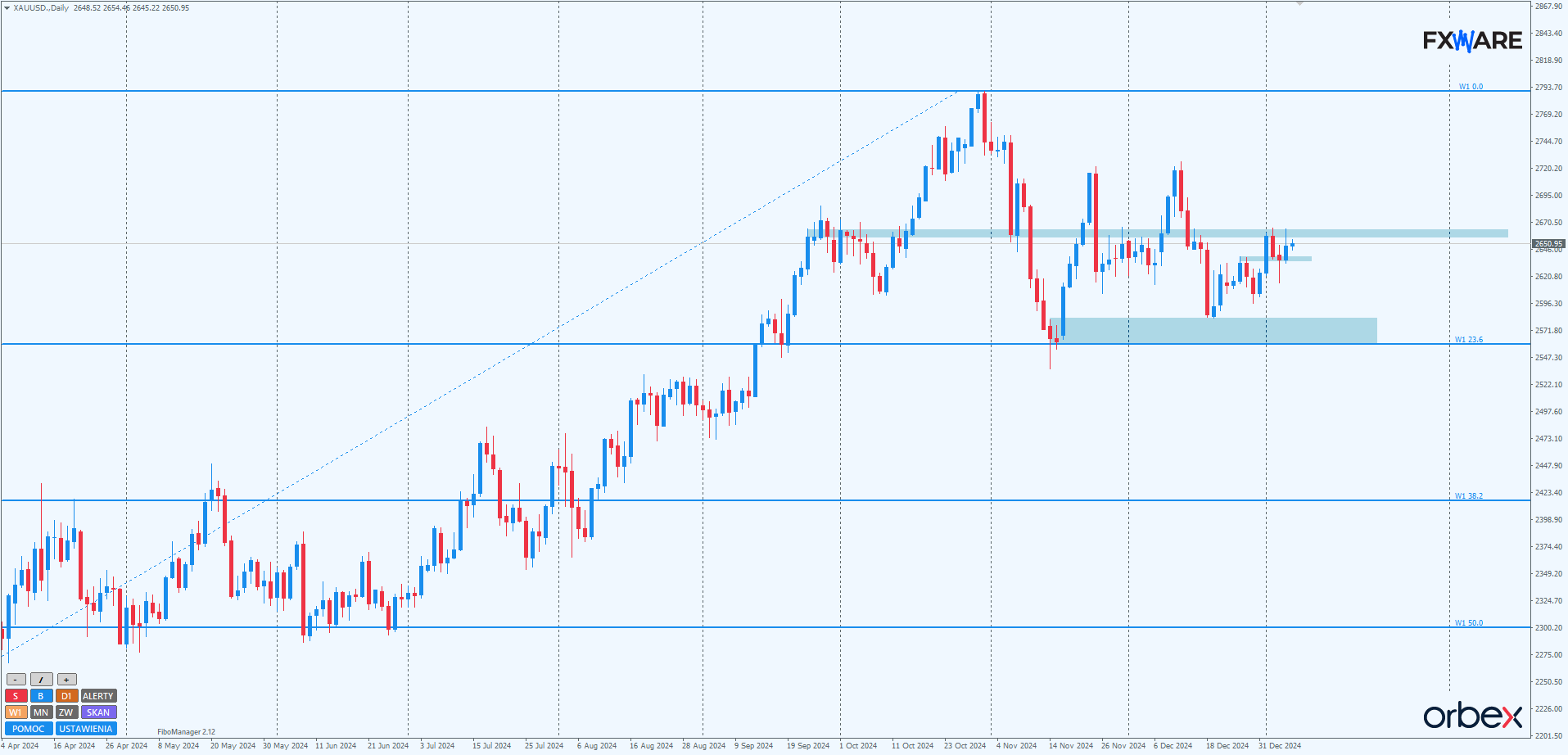
Task: Click the slash line button
Action: tap(41, 680)
